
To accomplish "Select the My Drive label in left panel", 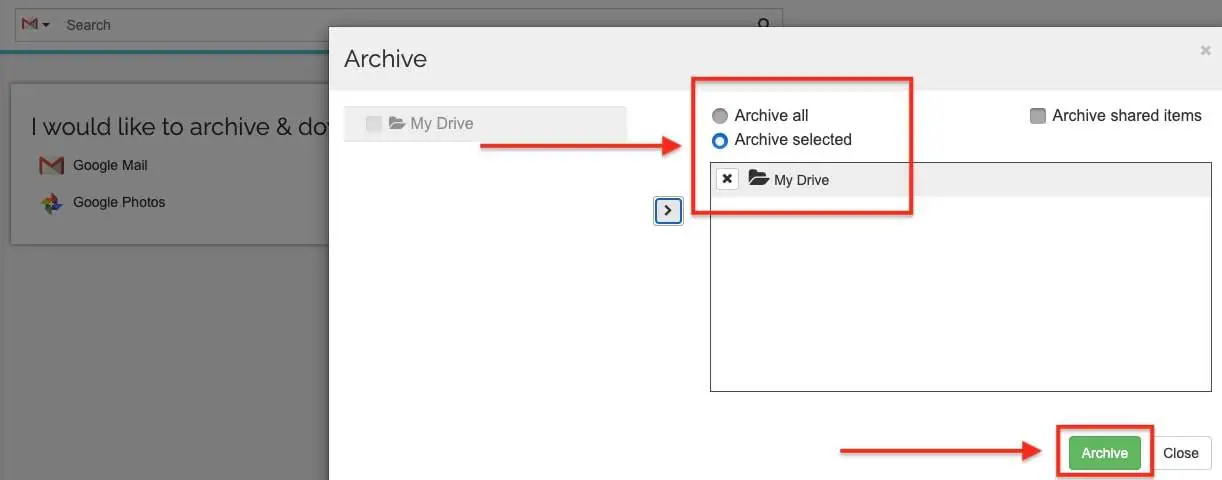I will 442,124.
